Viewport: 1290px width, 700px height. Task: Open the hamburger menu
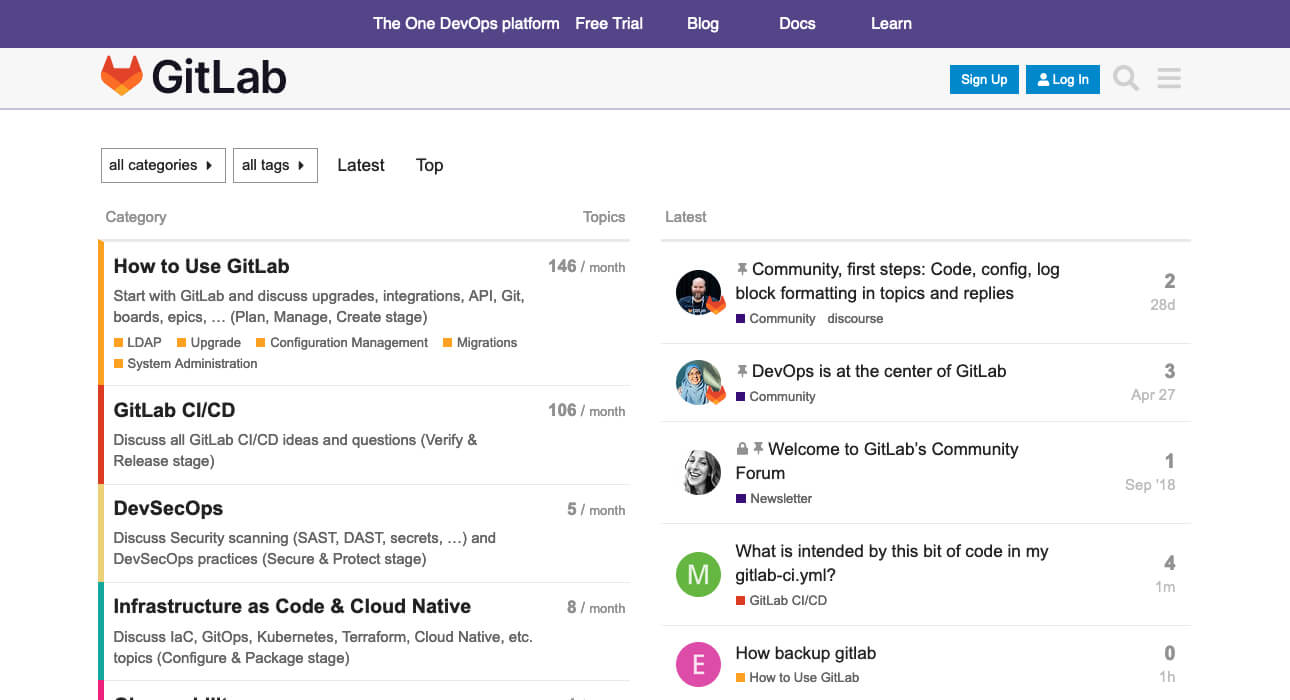tap(1168, 77)
